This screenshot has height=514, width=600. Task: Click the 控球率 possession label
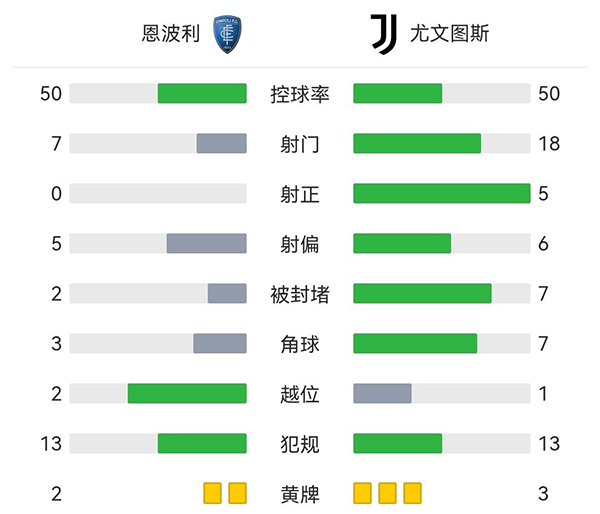click(x=300, y=94)
